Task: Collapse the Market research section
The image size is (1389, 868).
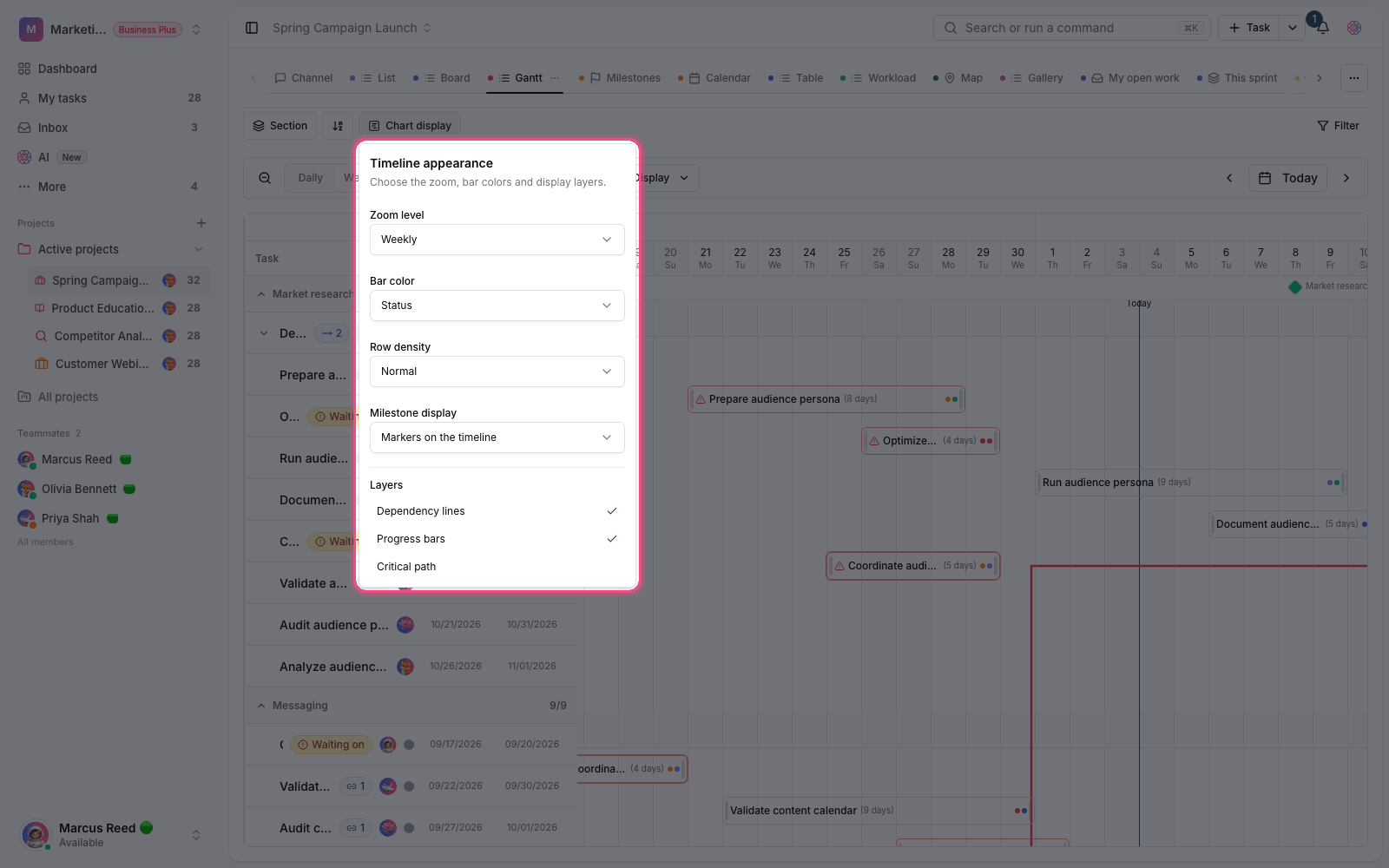Action: pyautogui.click(x=261, y=294)
